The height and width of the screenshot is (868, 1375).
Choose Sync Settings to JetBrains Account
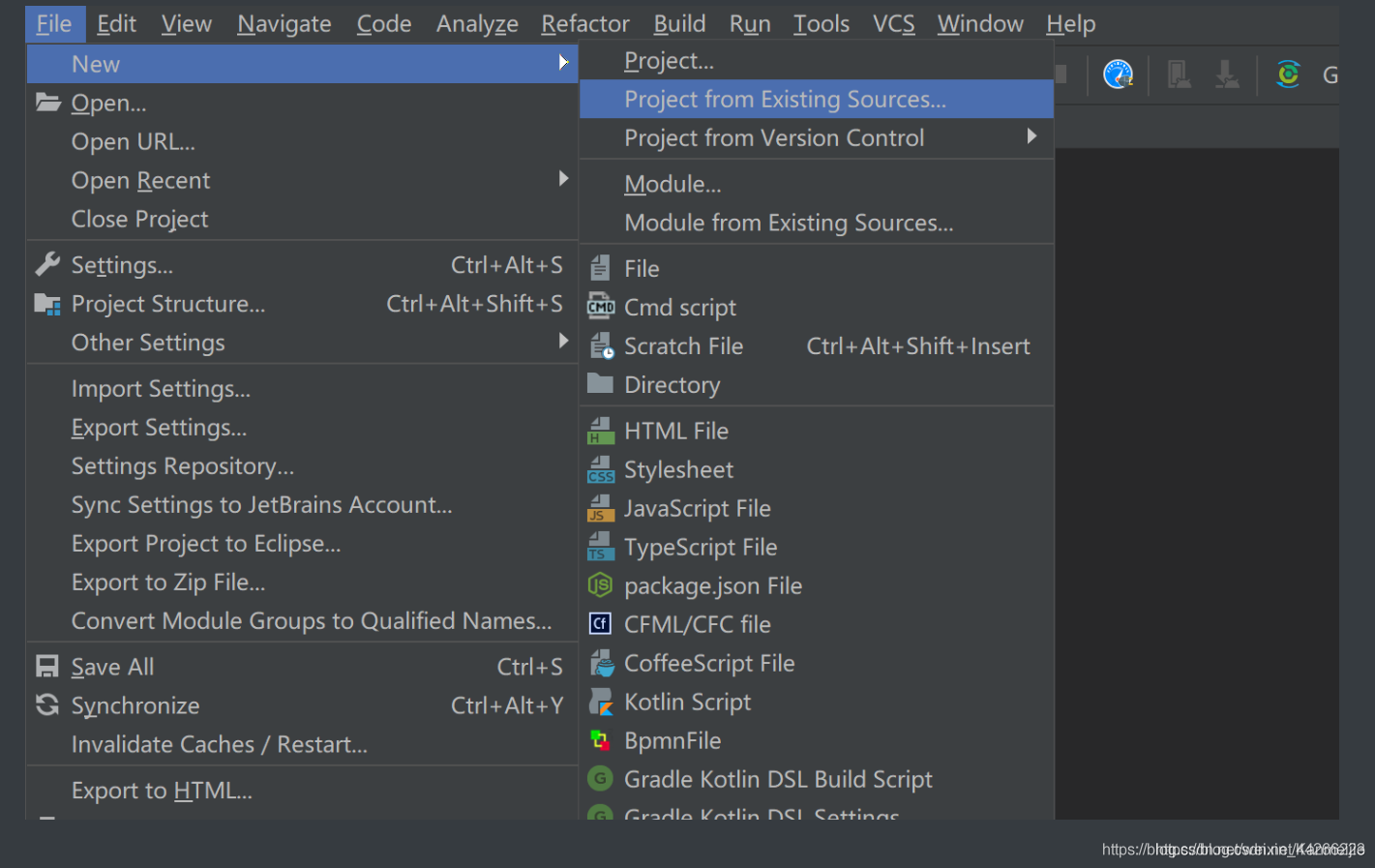point(302,504)
